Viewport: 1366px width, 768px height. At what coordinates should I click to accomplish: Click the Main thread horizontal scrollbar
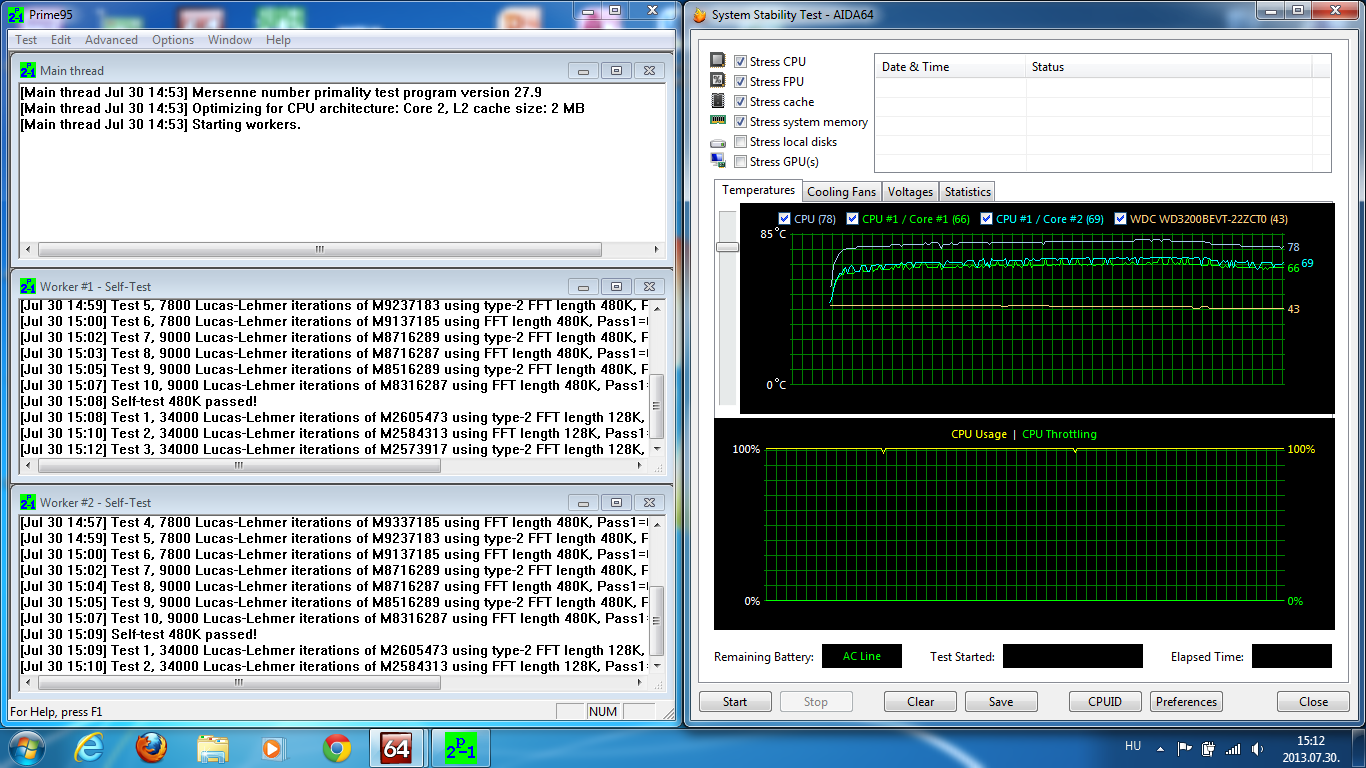pos(342,249)
